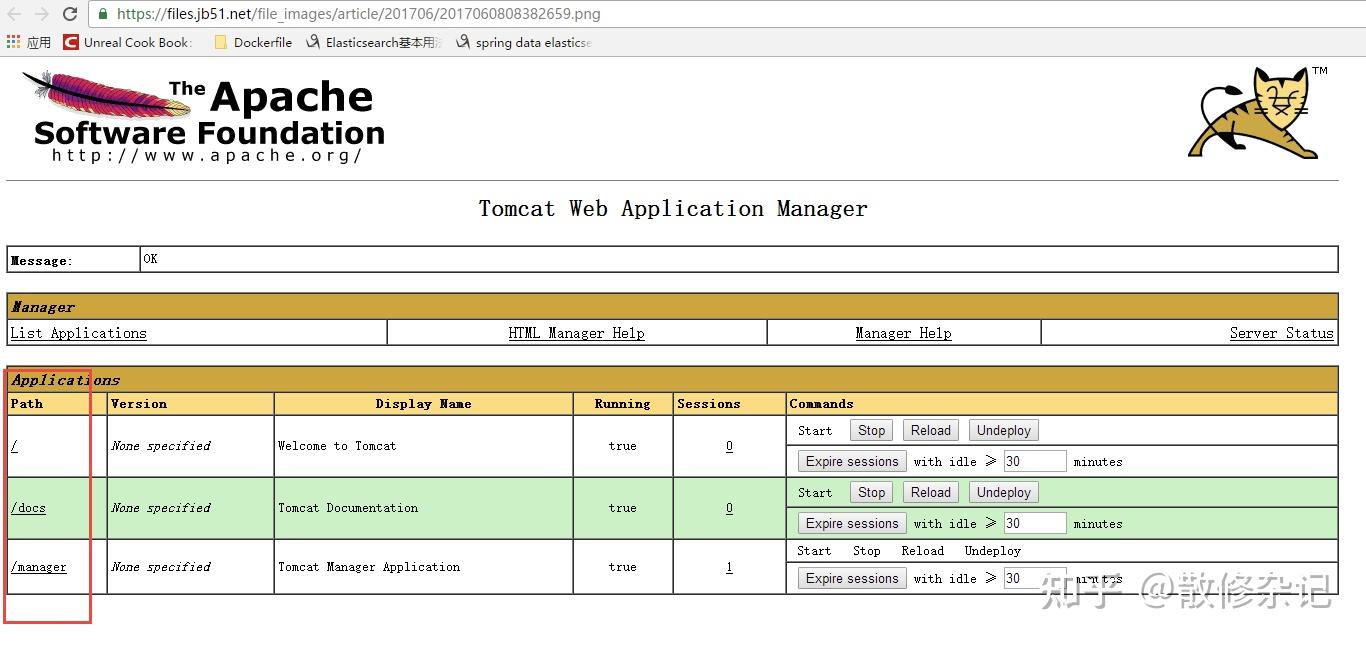
Task: Stop the Tomcat Documentation application
Action: [872, 492]
